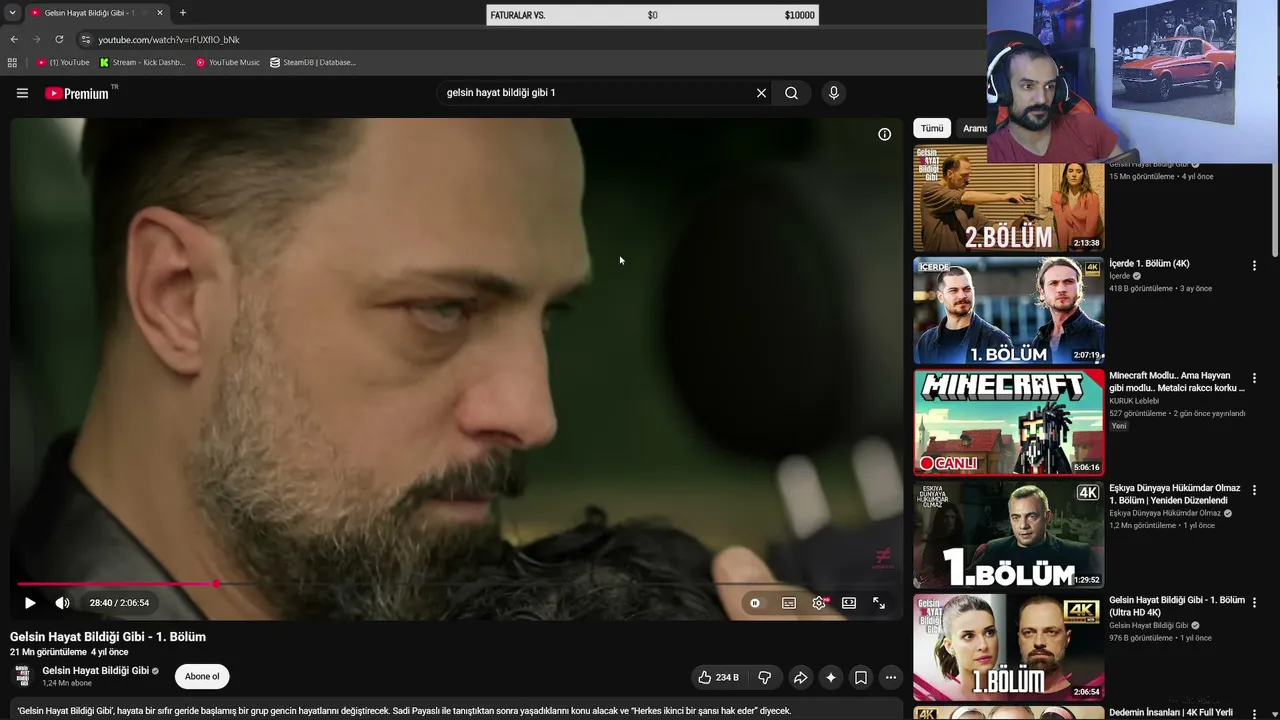Play the paused video

[x=30, y=603]
